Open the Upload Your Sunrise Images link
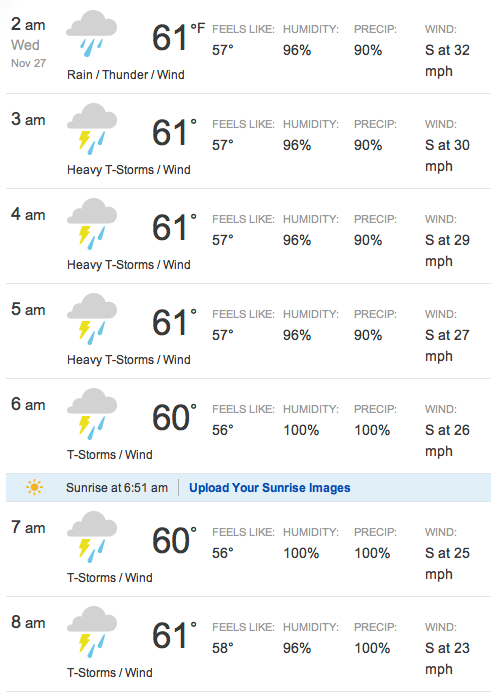This screenshot has height=692, width=497. [270, 488]
